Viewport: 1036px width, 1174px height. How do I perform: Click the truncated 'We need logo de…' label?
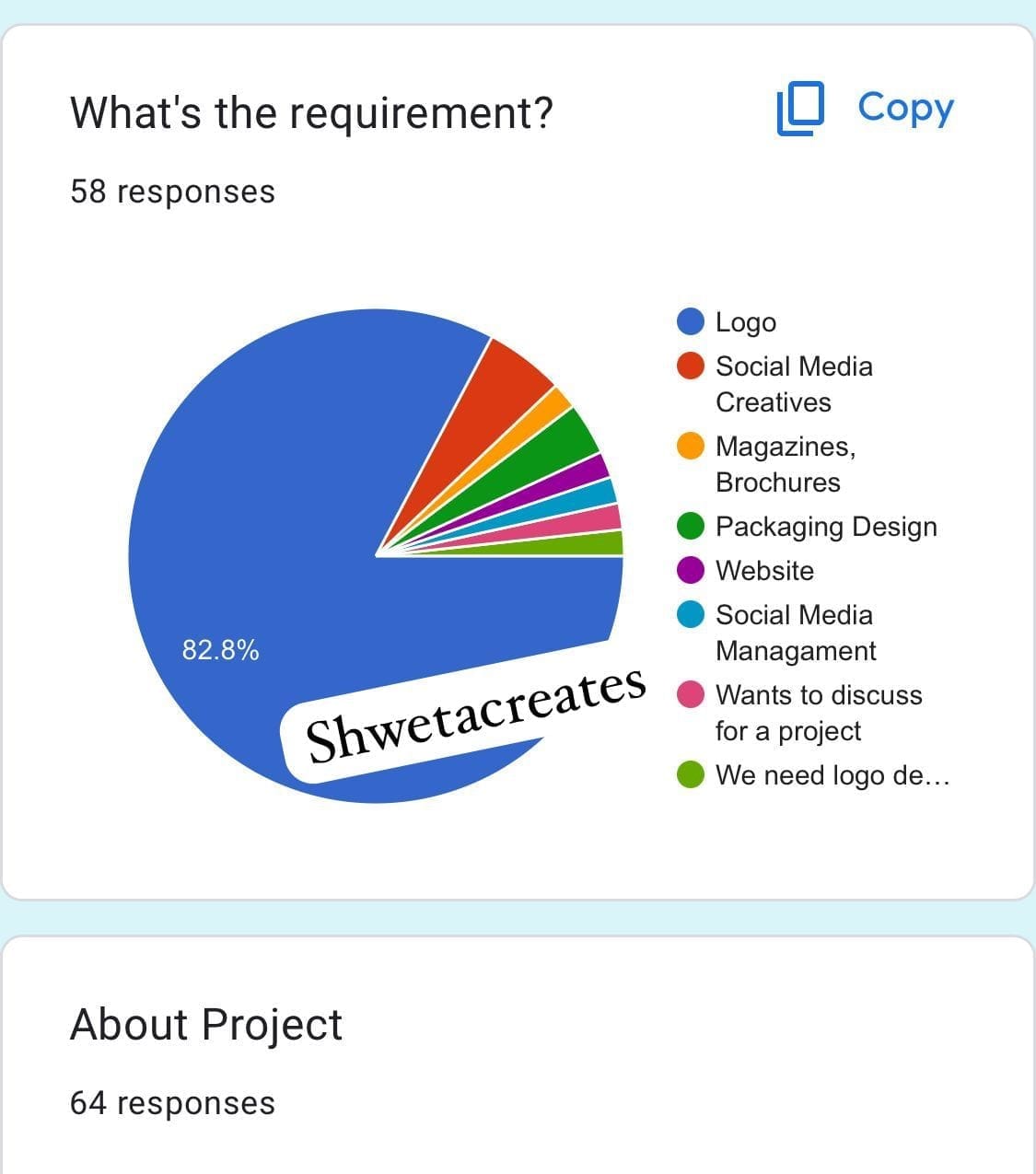coord(832,775)
